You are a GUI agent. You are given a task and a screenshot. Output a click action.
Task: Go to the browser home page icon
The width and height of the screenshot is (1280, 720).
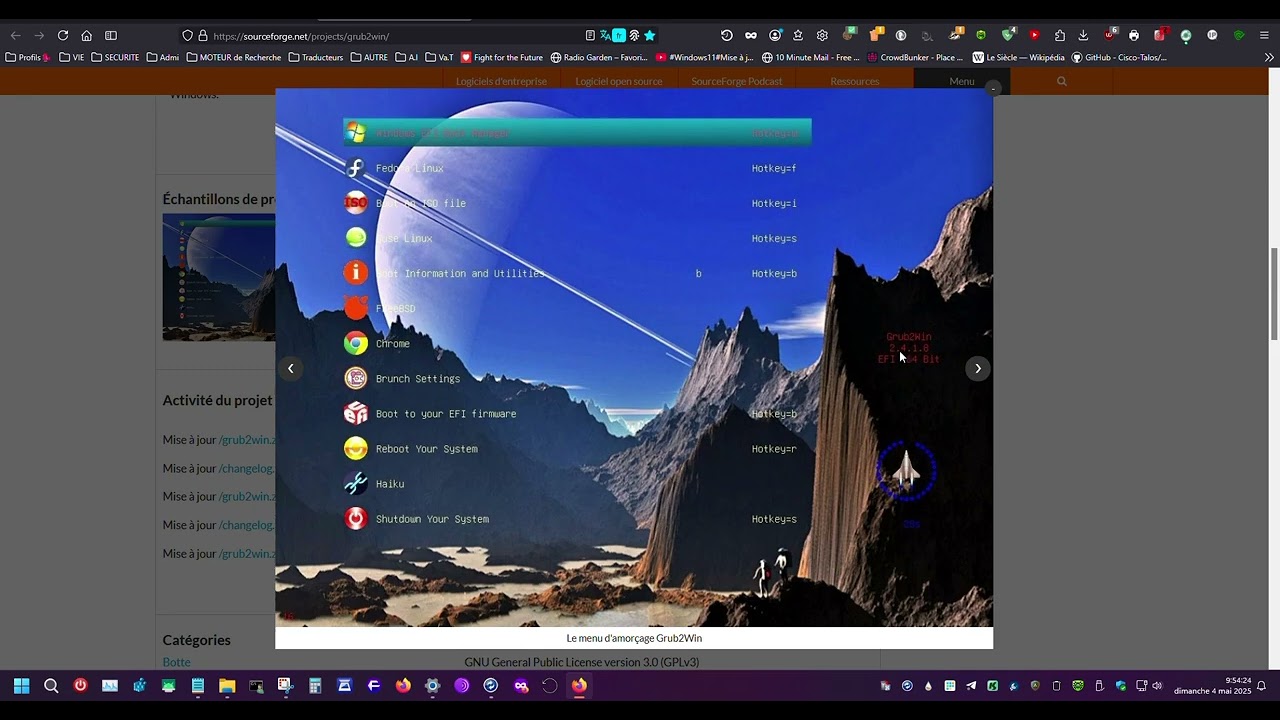87,36
